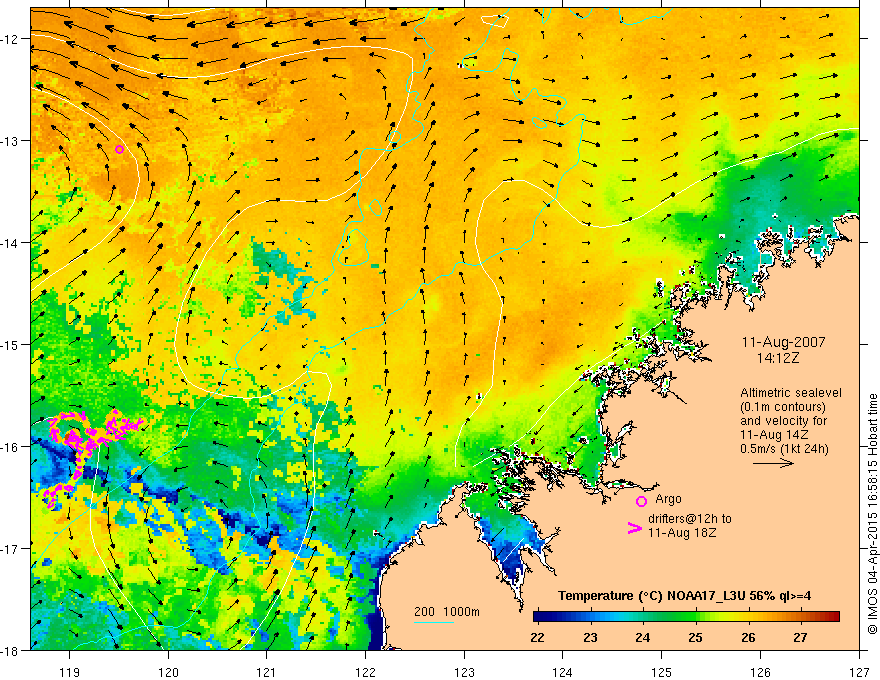Click the longitude axis label '124'
The height and width of the screenshot is (680, 880).
pos(563,672)
